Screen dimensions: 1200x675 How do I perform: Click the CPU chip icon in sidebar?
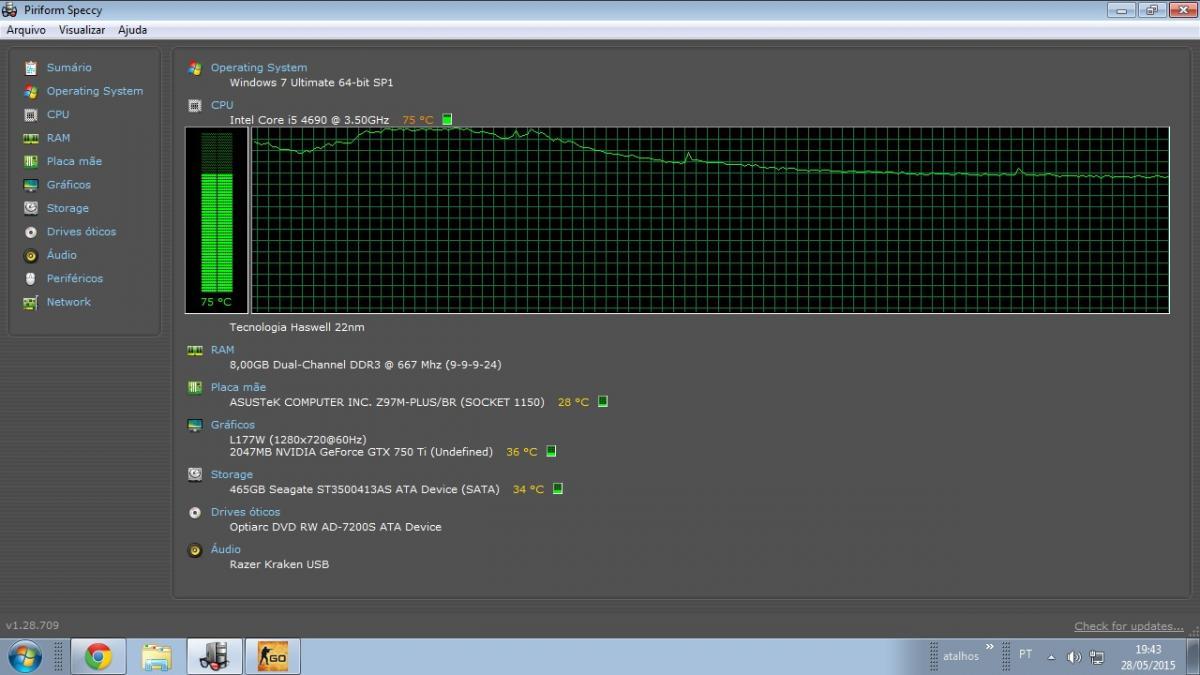[x=30, y=115]
